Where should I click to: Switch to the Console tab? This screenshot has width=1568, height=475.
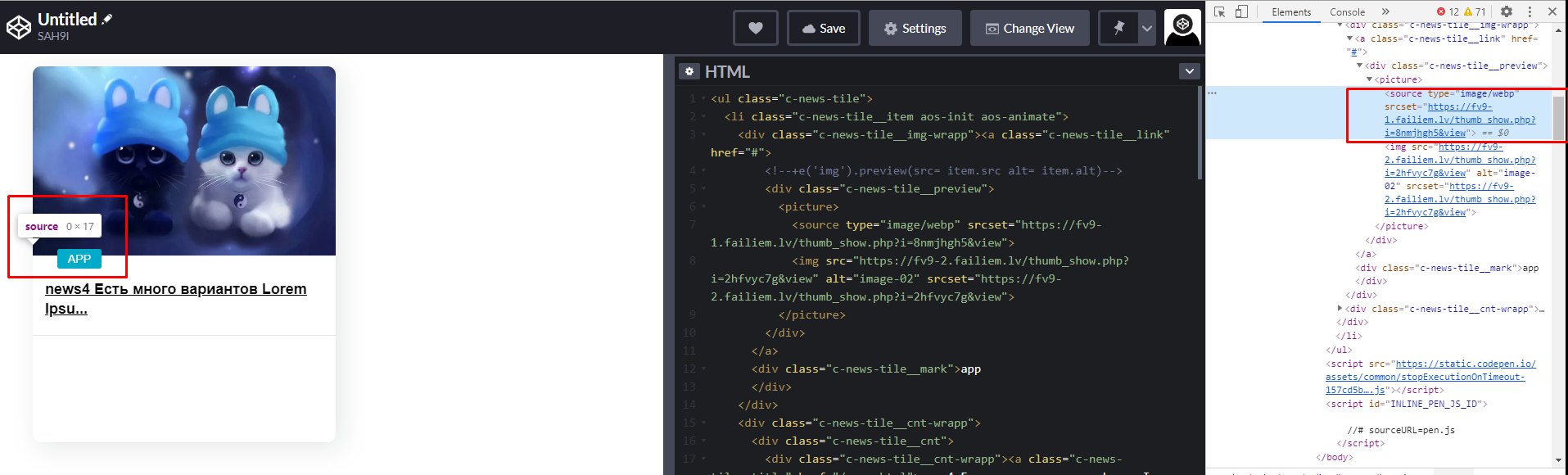[x=1347, y=11]
